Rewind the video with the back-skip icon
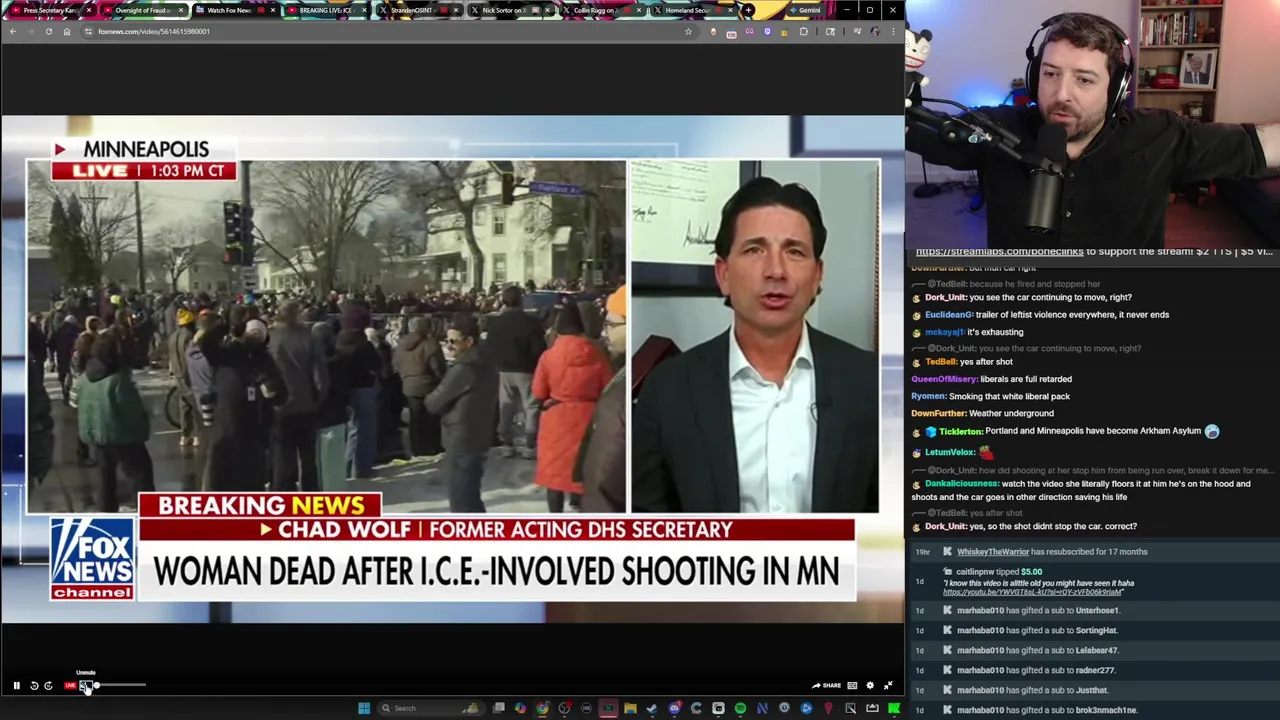 click(x=34, y=686)
